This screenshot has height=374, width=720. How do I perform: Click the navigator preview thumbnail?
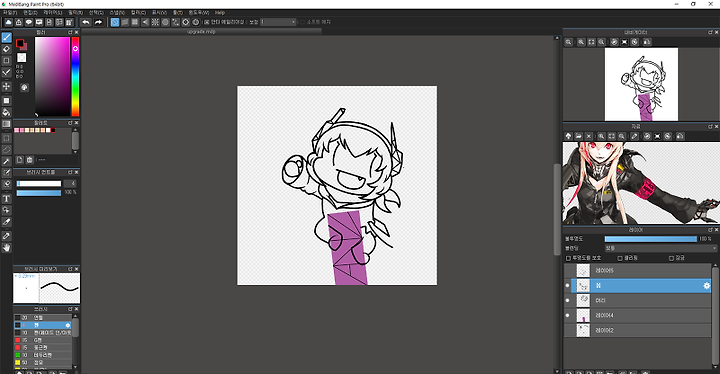click(x=641, y=84)
